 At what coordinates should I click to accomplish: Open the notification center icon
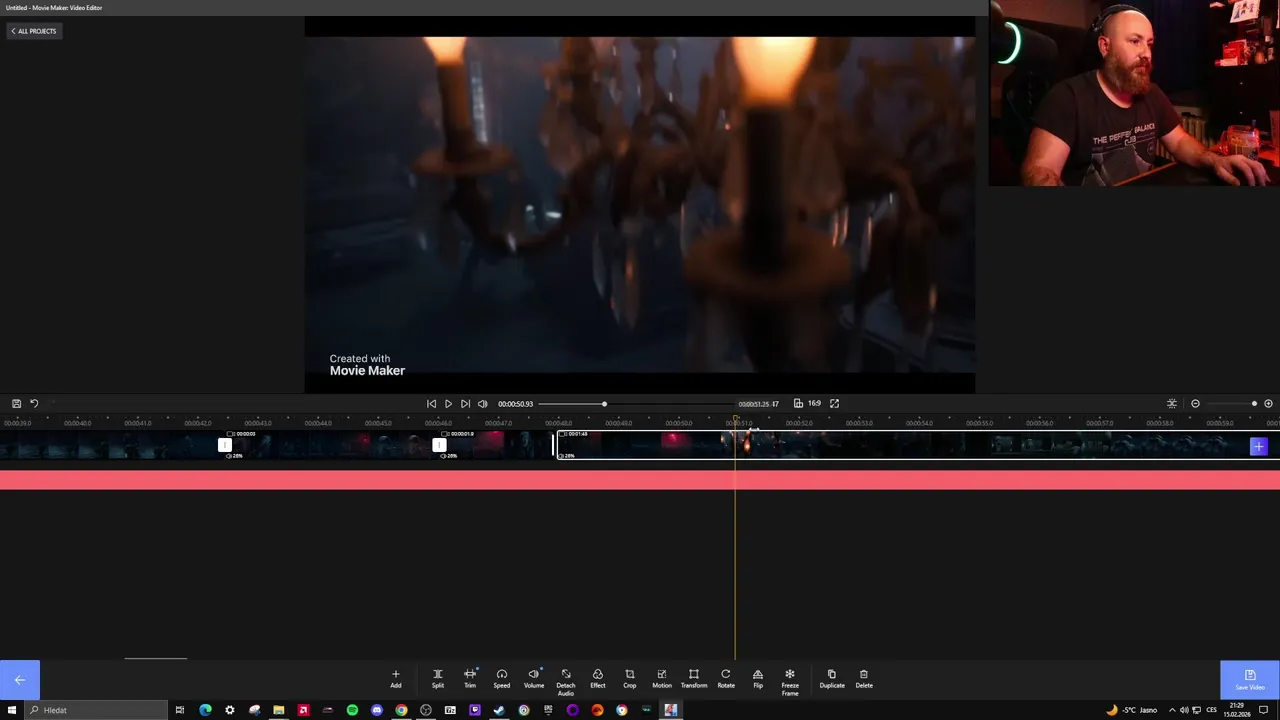pos(1263,710)
